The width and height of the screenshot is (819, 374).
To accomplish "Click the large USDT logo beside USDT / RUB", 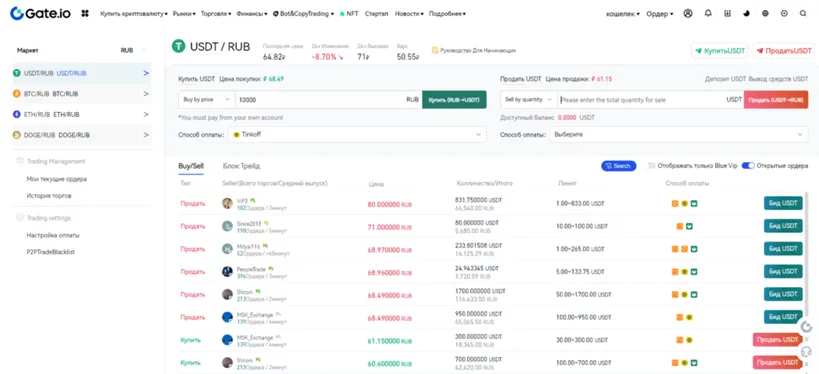I will (179, 46).
